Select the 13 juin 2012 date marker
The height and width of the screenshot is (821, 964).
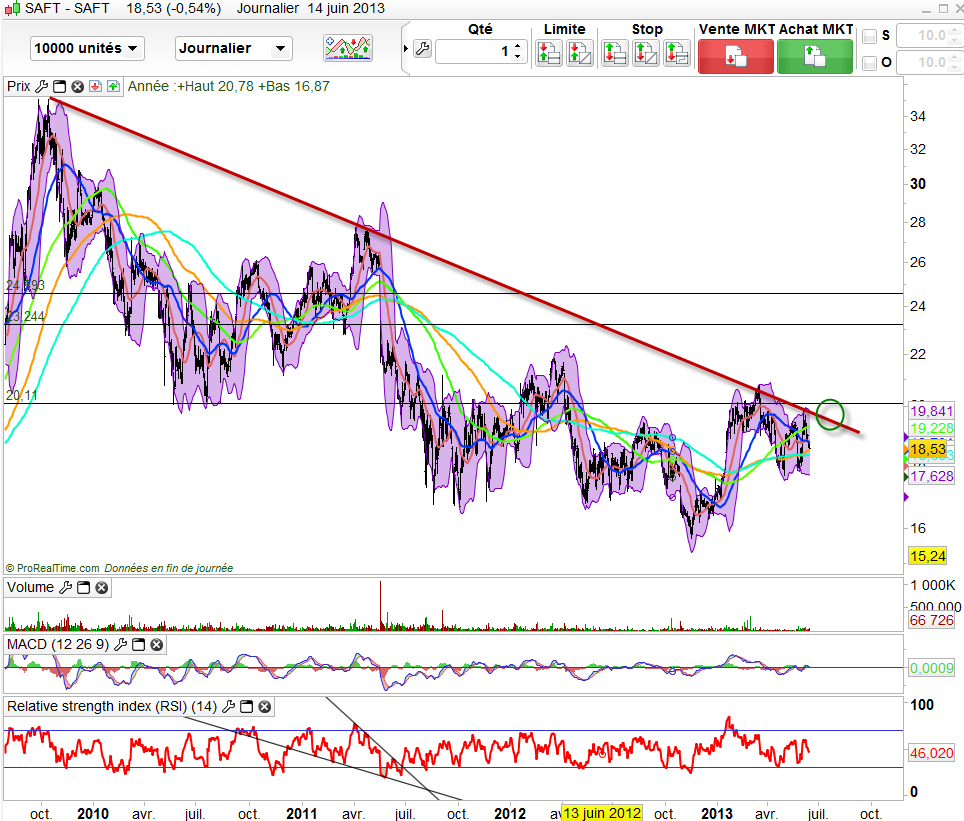pyautogui.click(x=601, y=812)
